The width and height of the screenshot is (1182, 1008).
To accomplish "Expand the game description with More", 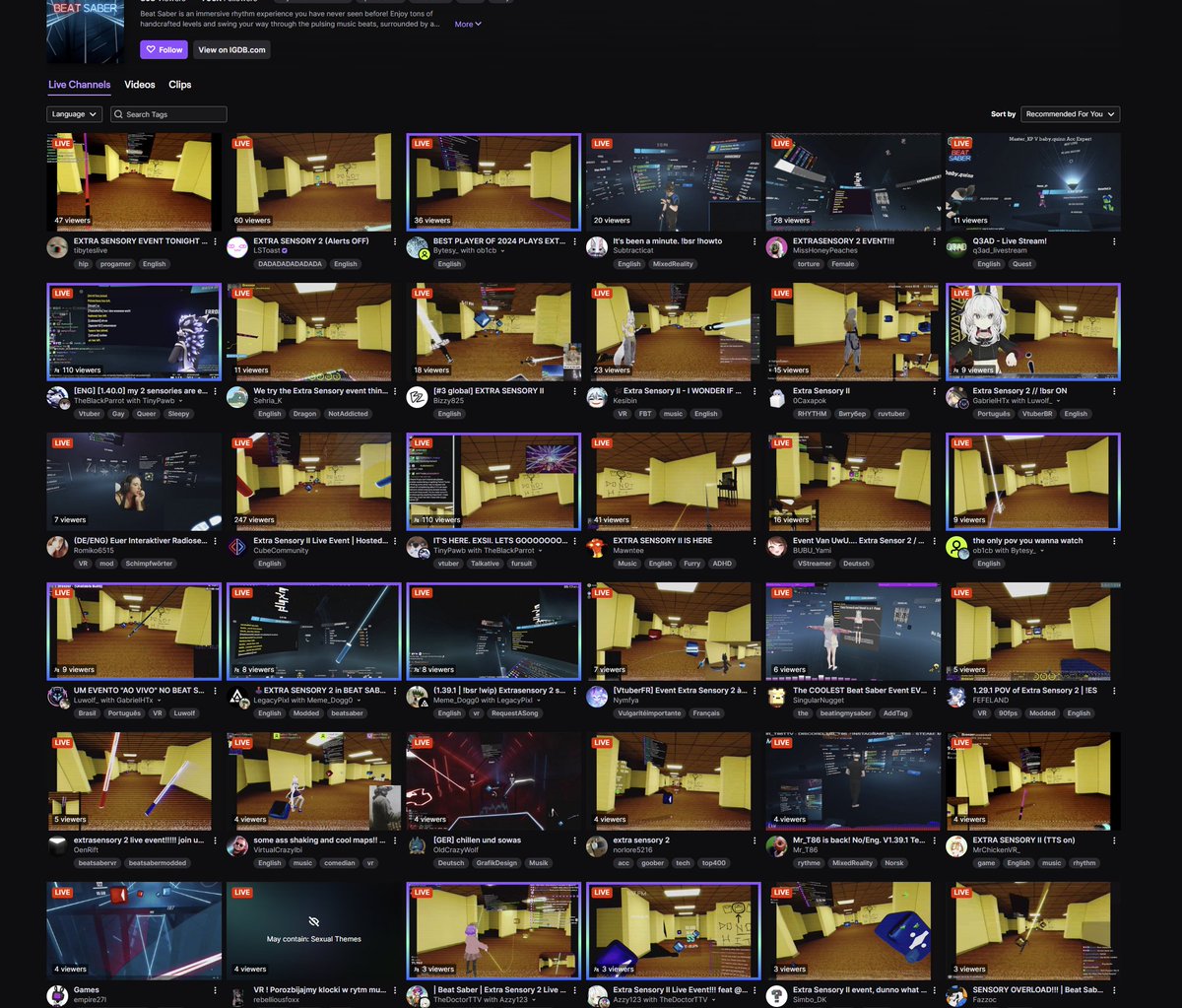I will click(x=467, y=24).
